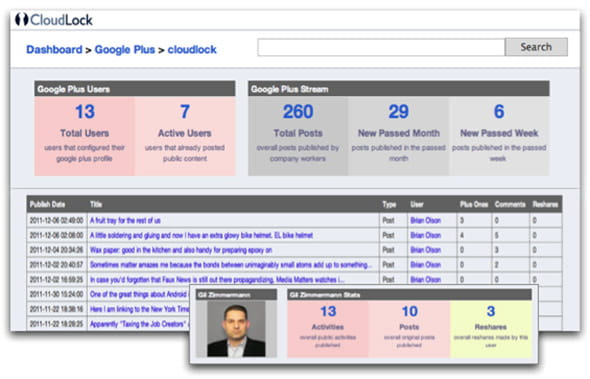Open the 'Sometimes matter amazes me' post
The width and height of the screenshot is (590, 379).
click(x=231, y=265)
